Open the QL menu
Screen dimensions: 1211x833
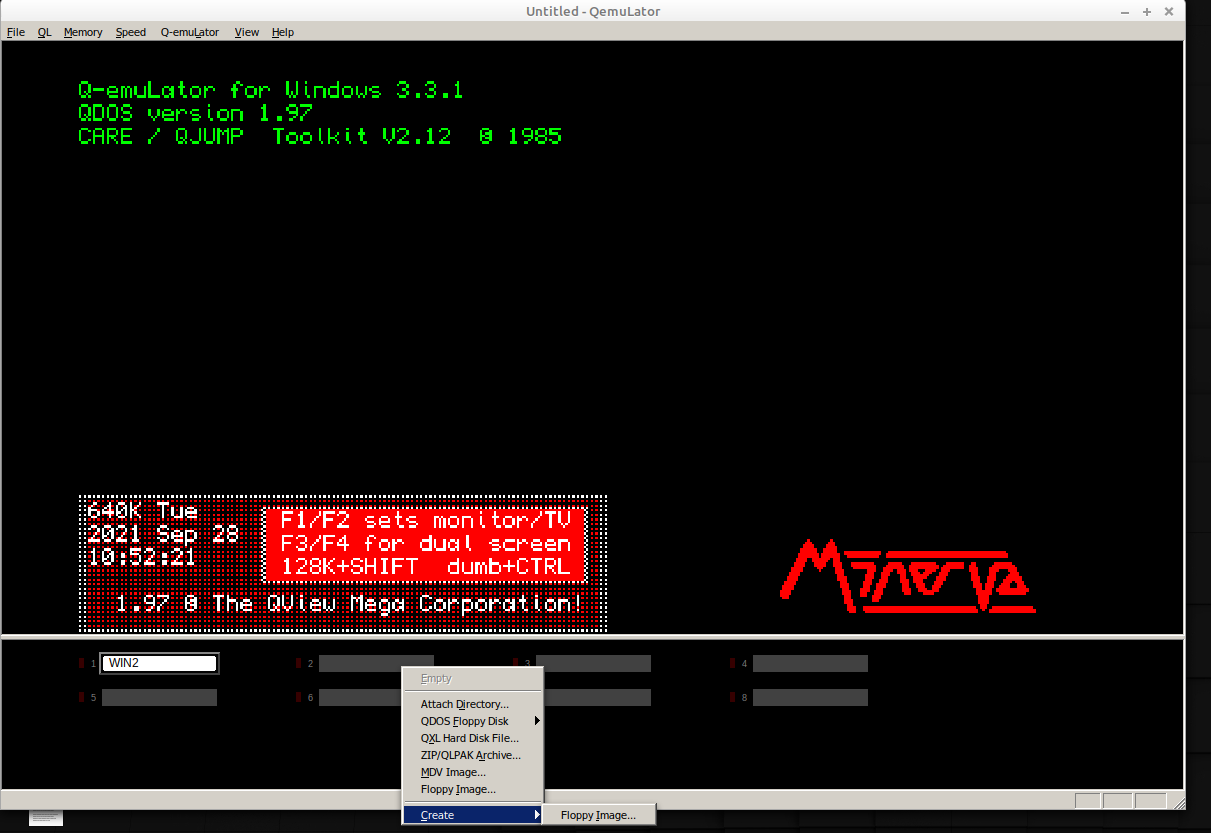point(45,32)
